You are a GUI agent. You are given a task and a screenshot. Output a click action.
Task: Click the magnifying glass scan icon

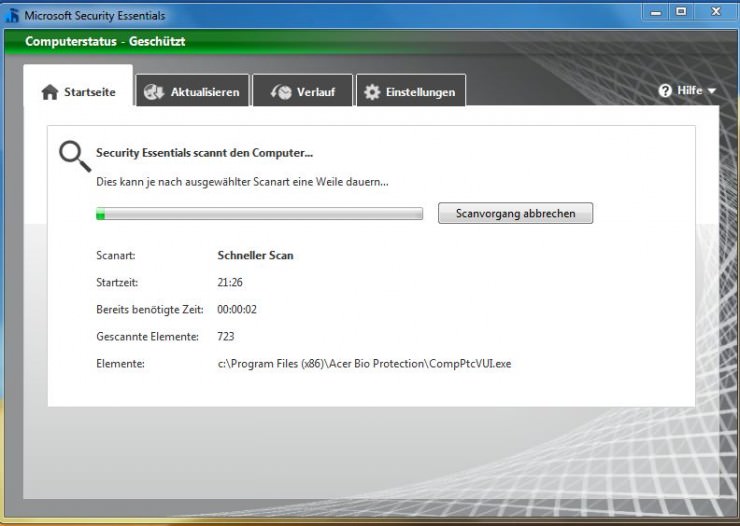[x=75, y=157]
